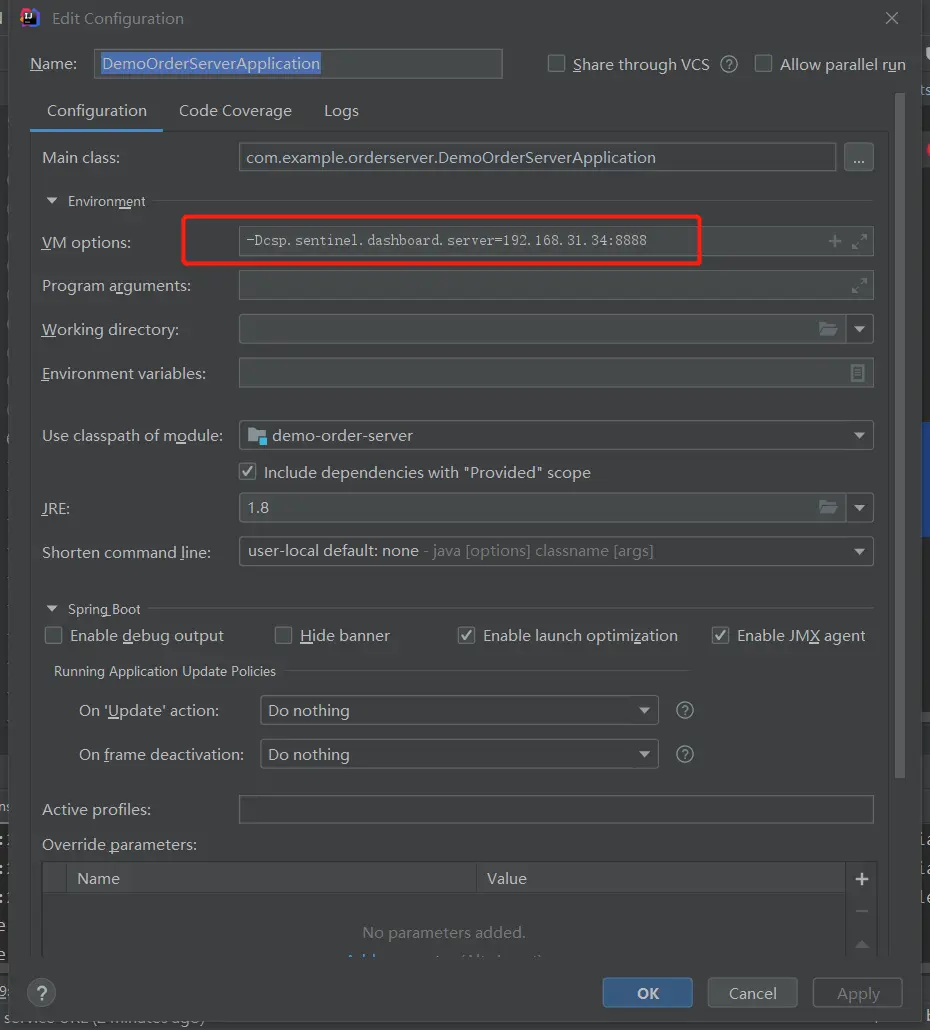Click the JRE folder browse icon
The image size is (930, 1030).
[828, 507]
